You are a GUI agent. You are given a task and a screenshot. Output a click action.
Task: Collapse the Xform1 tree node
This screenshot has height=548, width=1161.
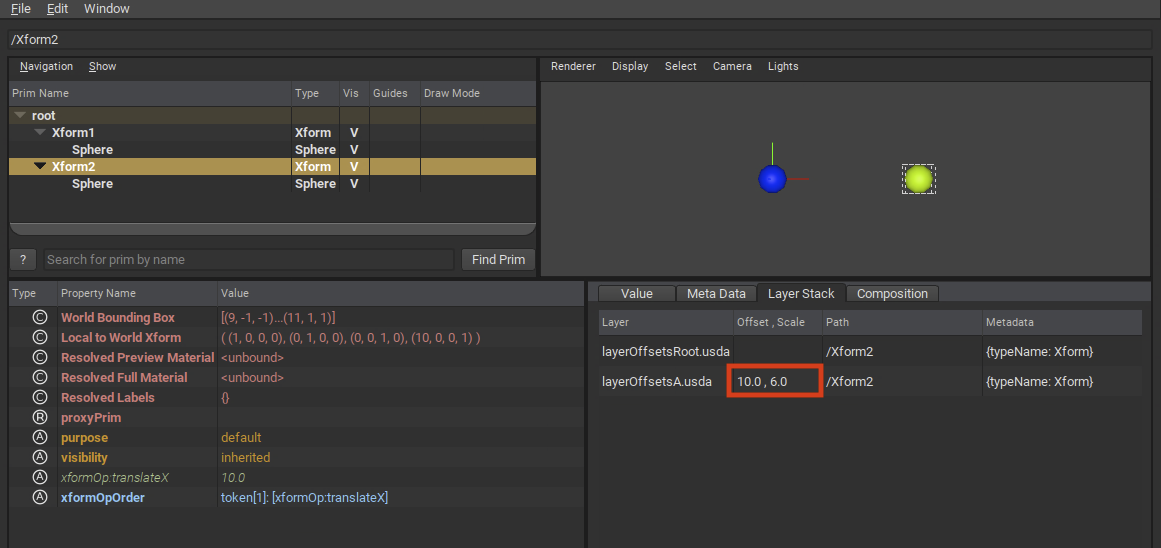tap(40, 132)
